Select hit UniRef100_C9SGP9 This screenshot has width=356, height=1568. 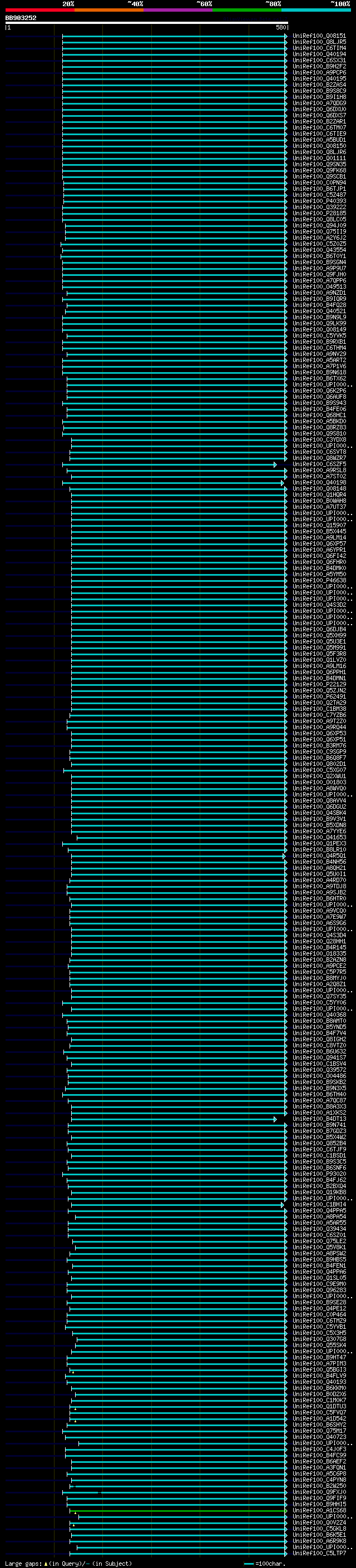[319, 752]
